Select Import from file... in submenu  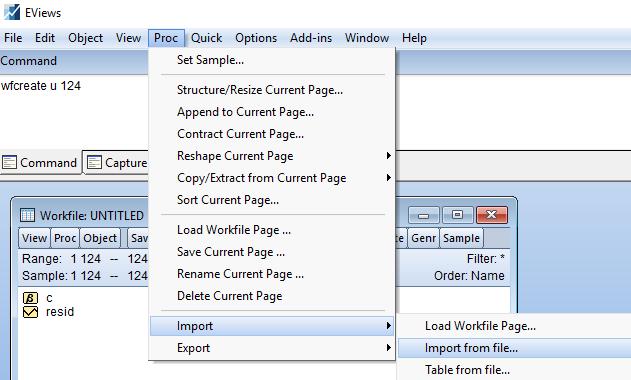click(x=514, y=348)
